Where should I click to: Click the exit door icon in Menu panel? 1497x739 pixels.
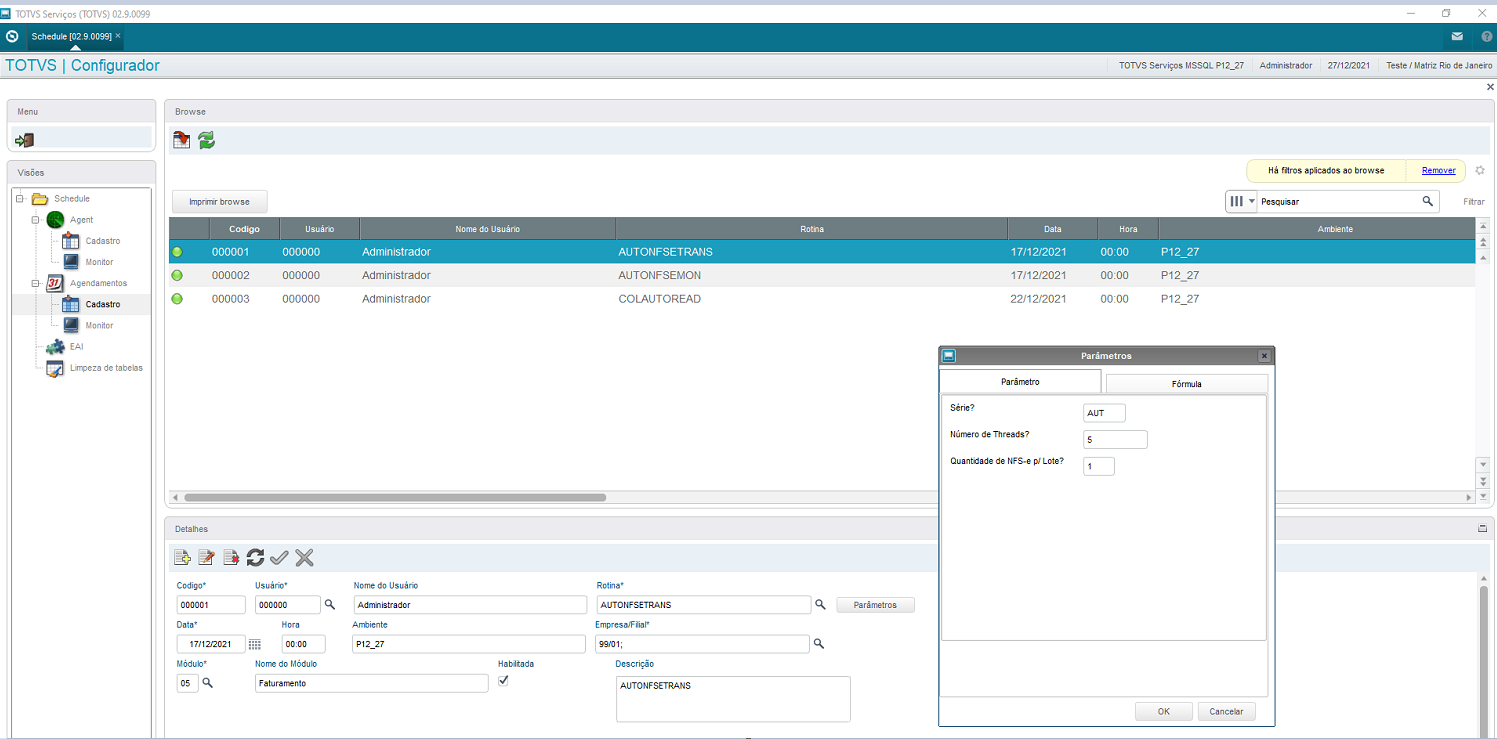[25, 140]
